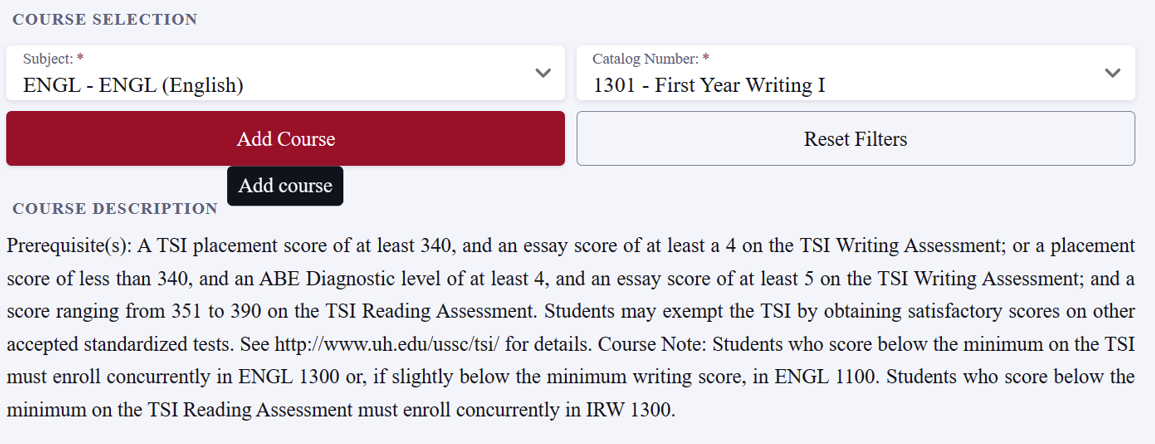Click the Course Description section heading
Image resolution: width=1155 pixels, height=444 pixels.
115,209
